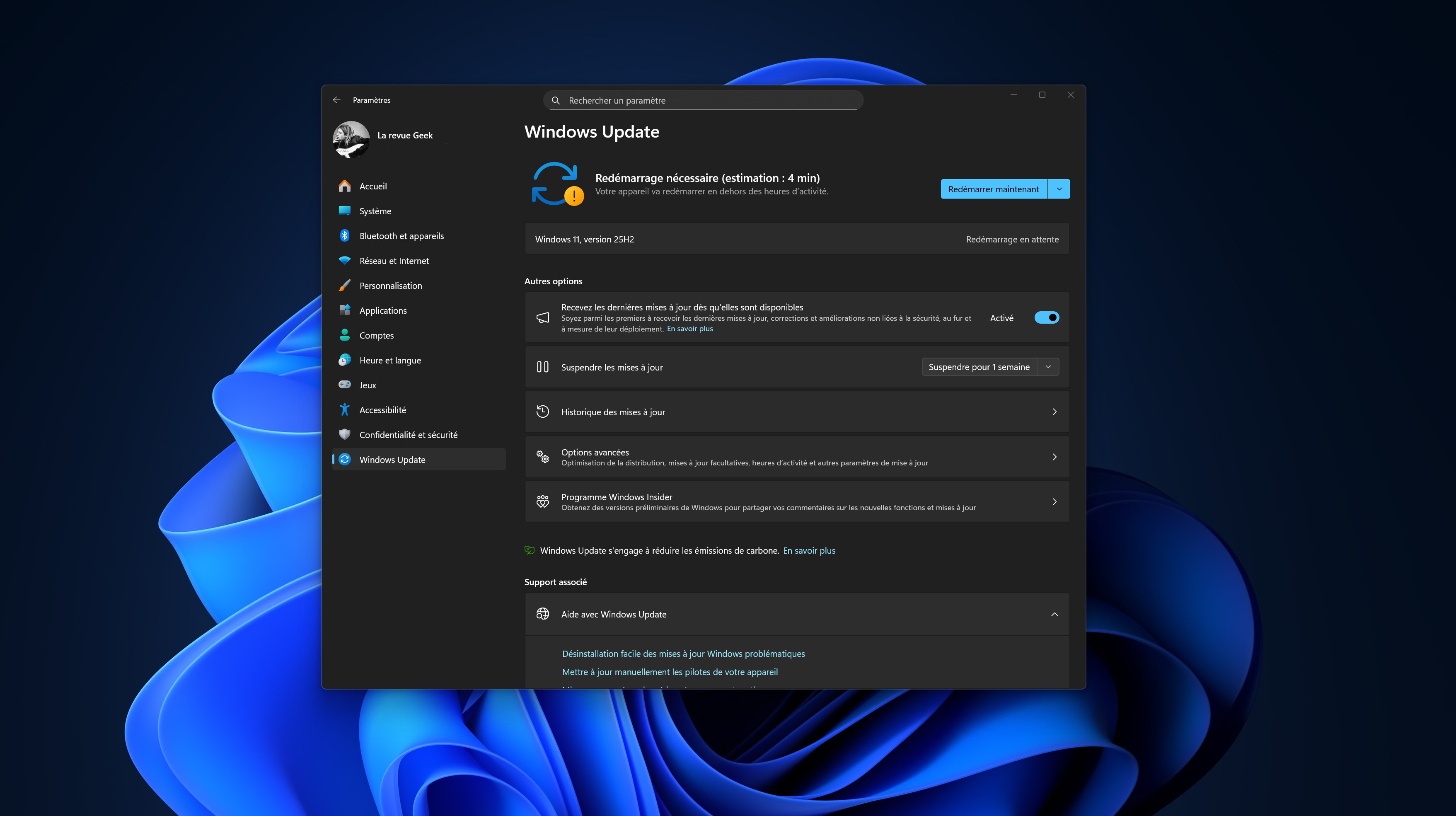Open the La revue Geek profile picture

351,139
